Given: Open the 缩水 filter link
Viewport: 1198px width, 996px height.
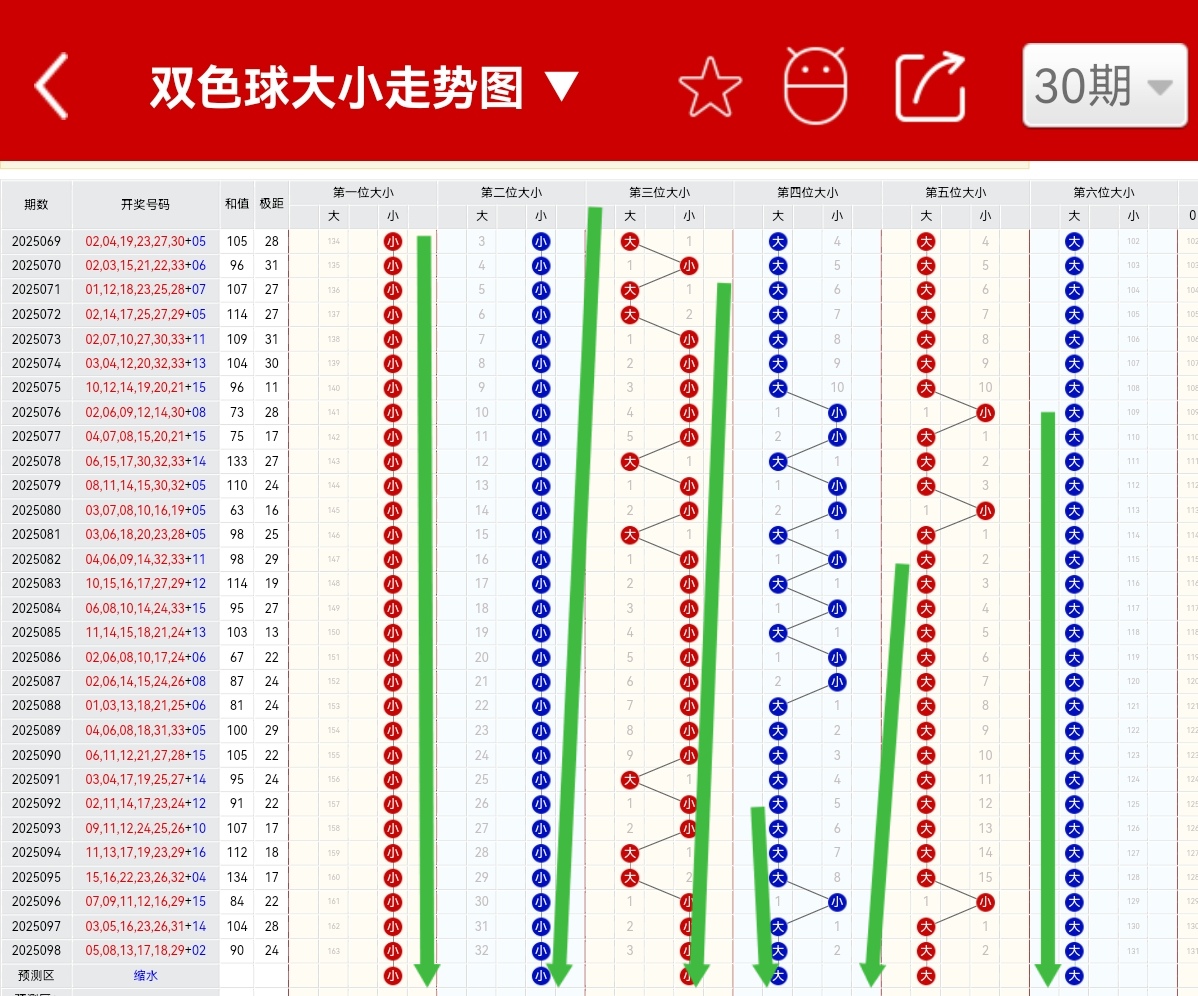Looking at the screenshot, I should pos(145,975).
